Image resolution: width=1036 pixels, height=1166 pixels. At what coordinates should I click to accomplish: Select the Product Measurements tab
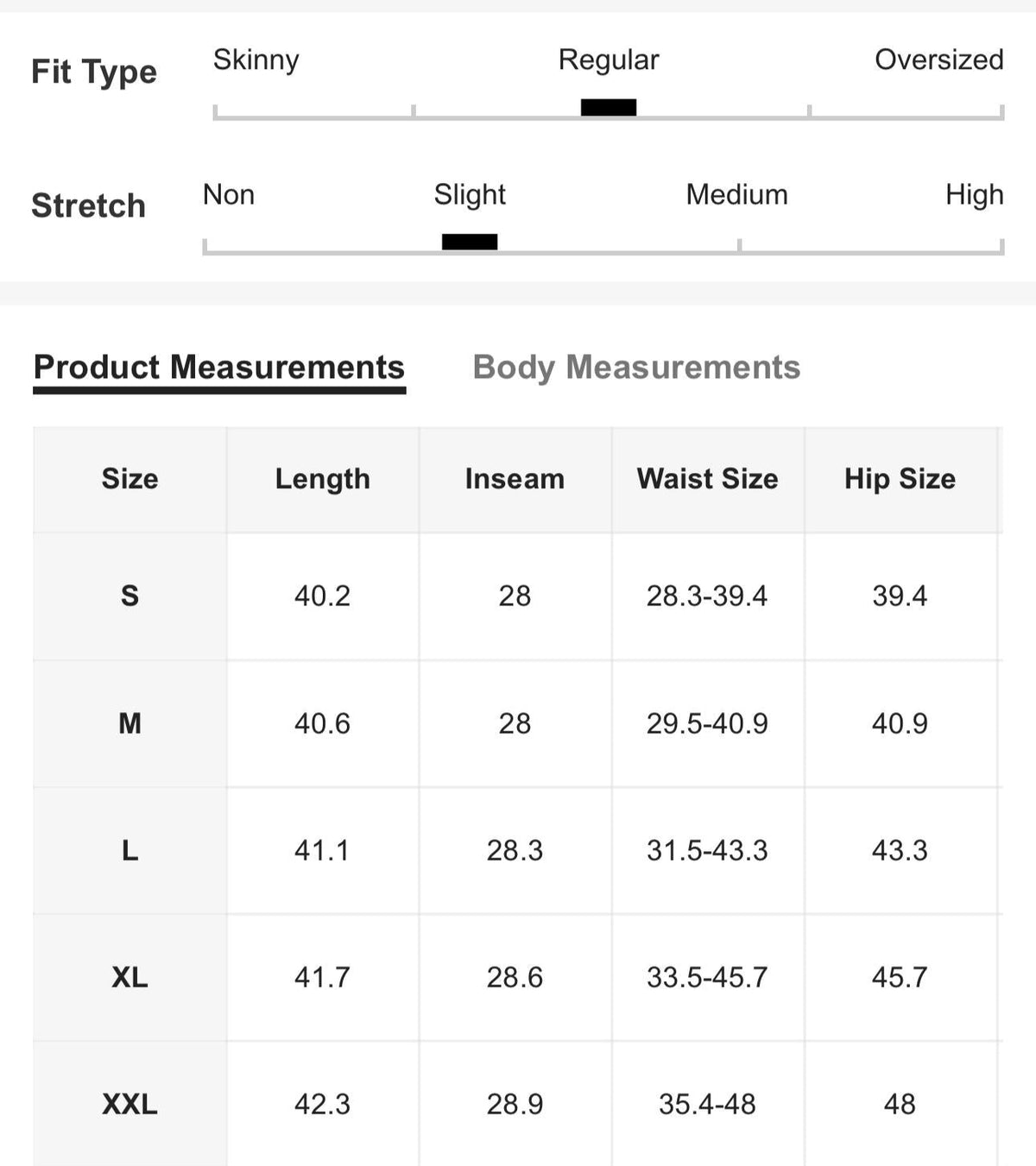219,368
